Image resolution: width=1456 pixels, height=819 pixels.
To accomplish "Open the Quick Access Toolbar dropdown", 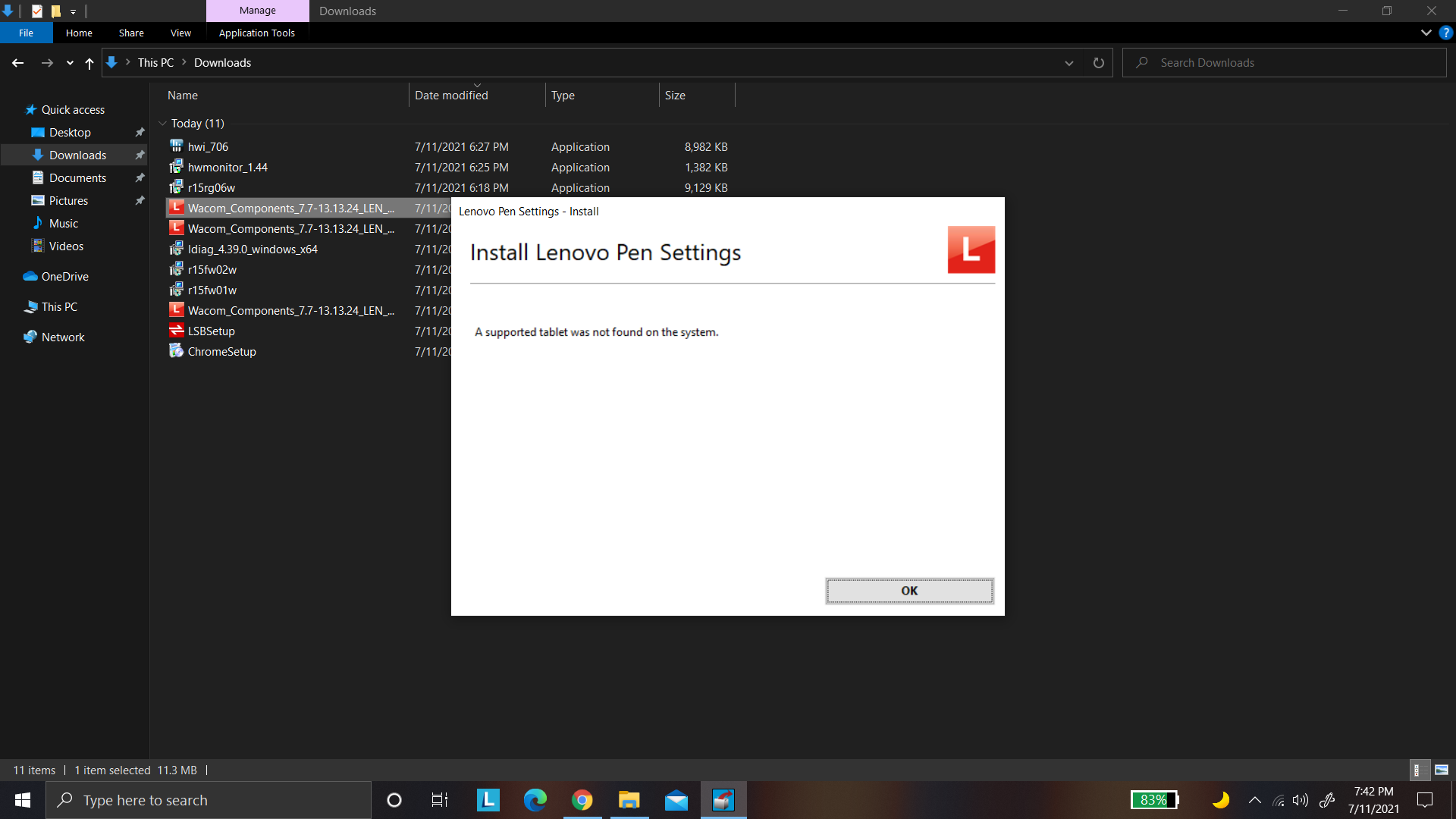I will tap(73, 11).
